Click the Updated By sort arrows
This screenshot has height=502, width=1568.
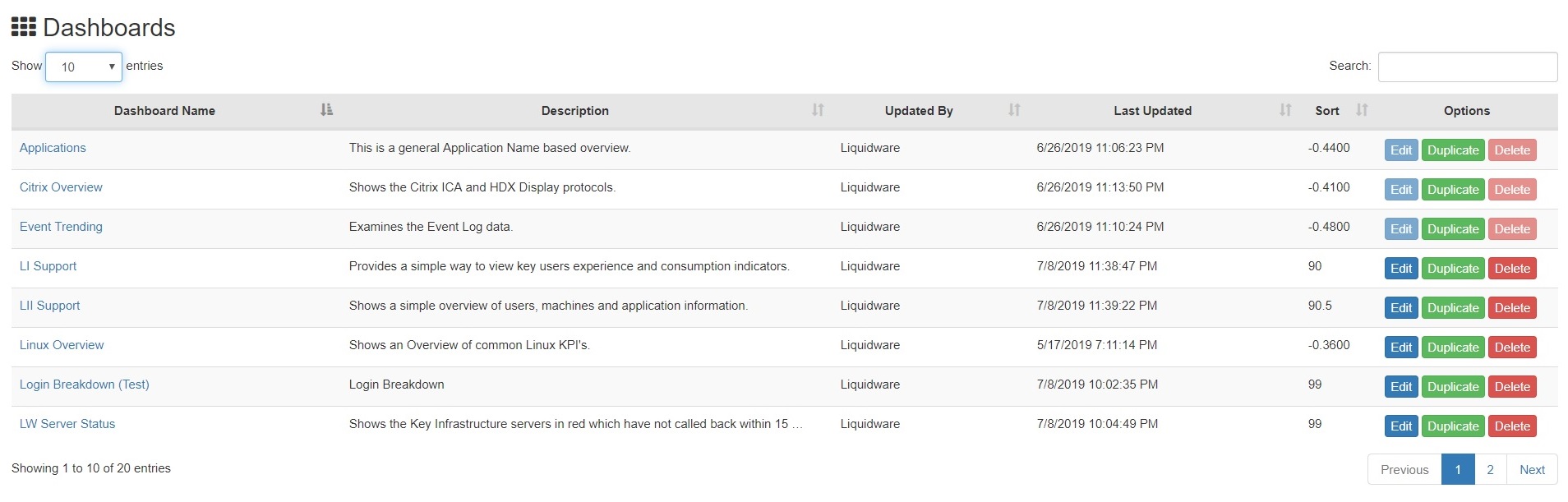pyautogui.click(x=1014, y=110)
